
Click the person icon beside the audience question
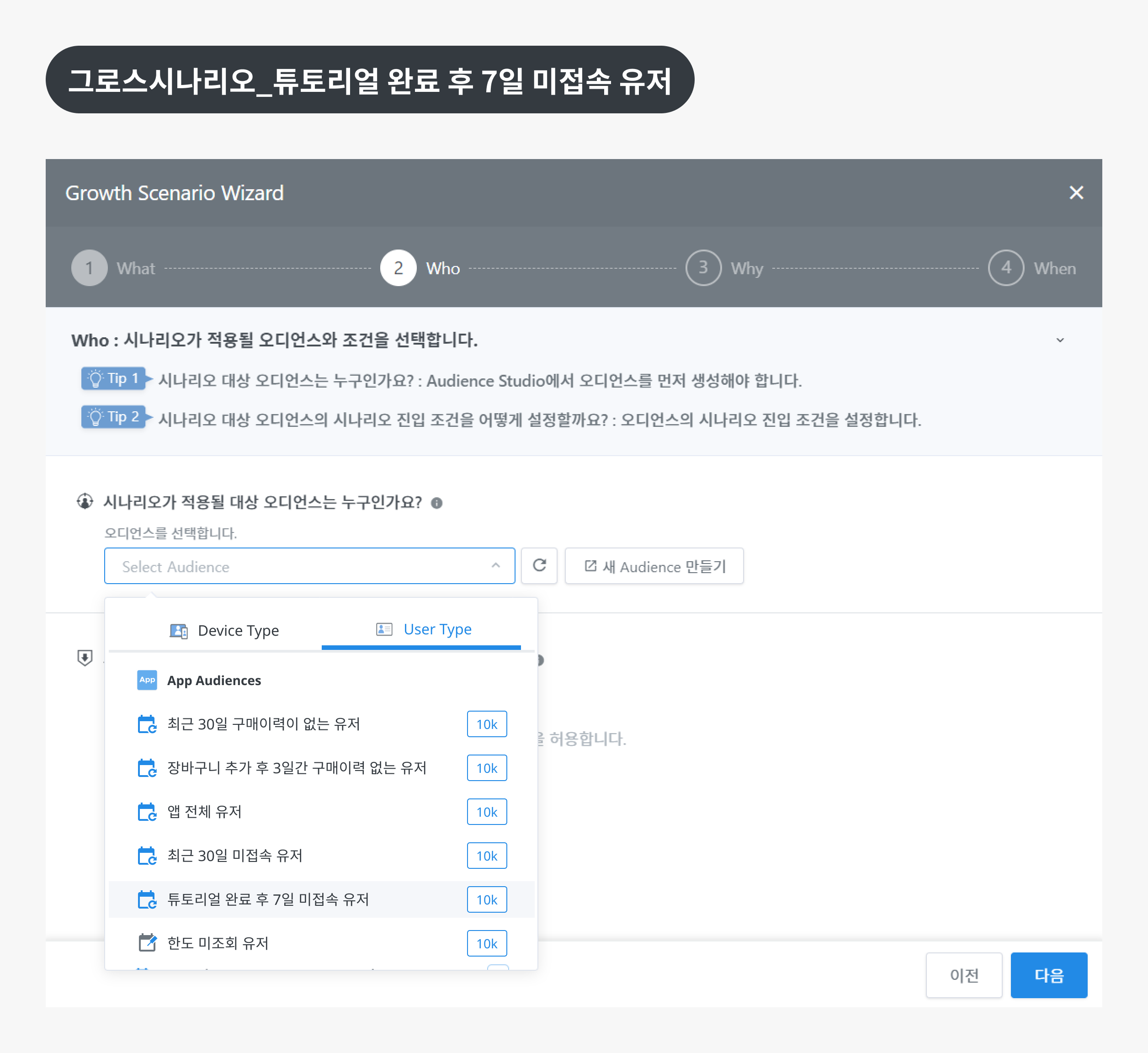(x=85, y=501)
